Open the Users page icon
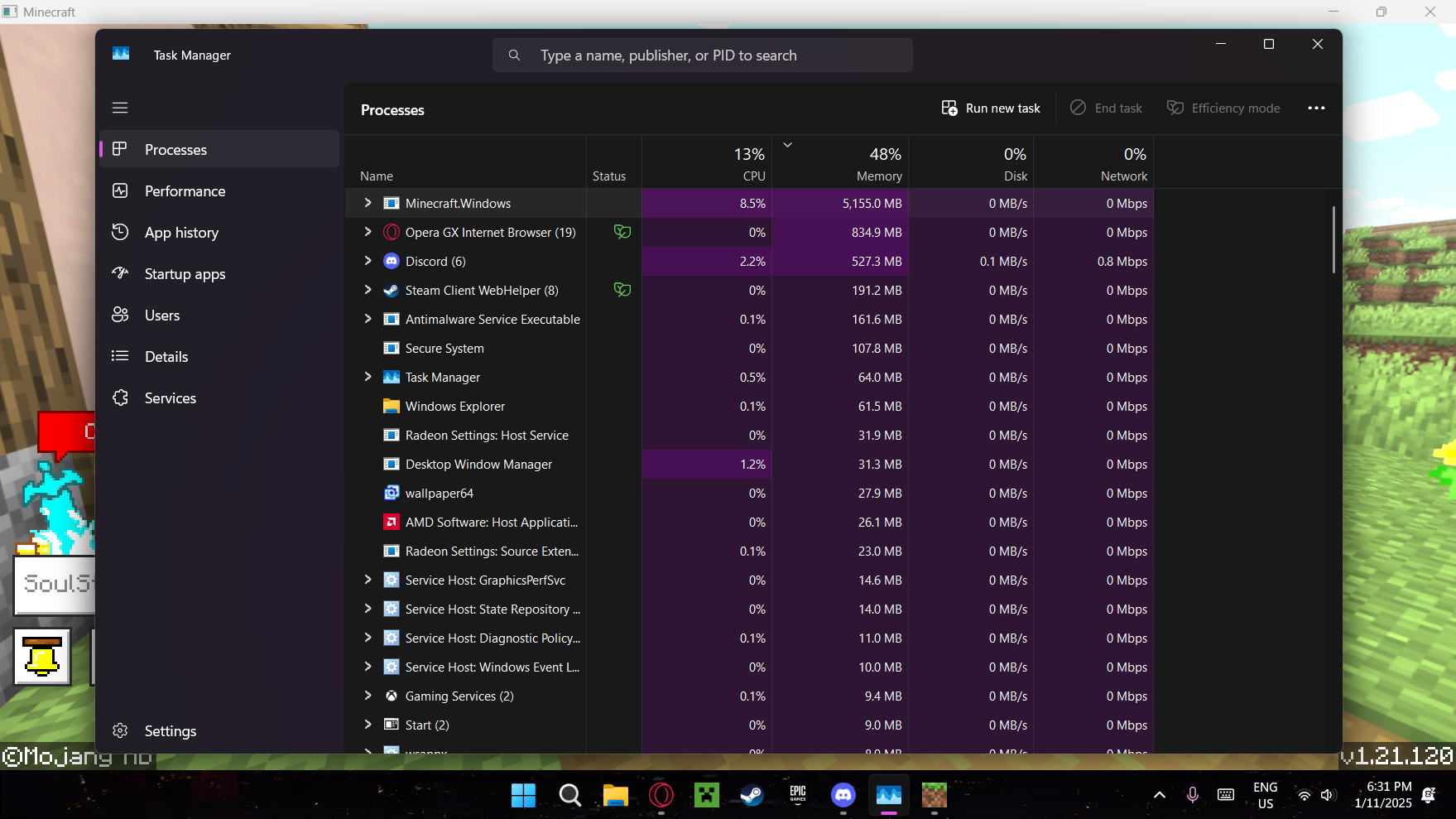 click(120, 315)
